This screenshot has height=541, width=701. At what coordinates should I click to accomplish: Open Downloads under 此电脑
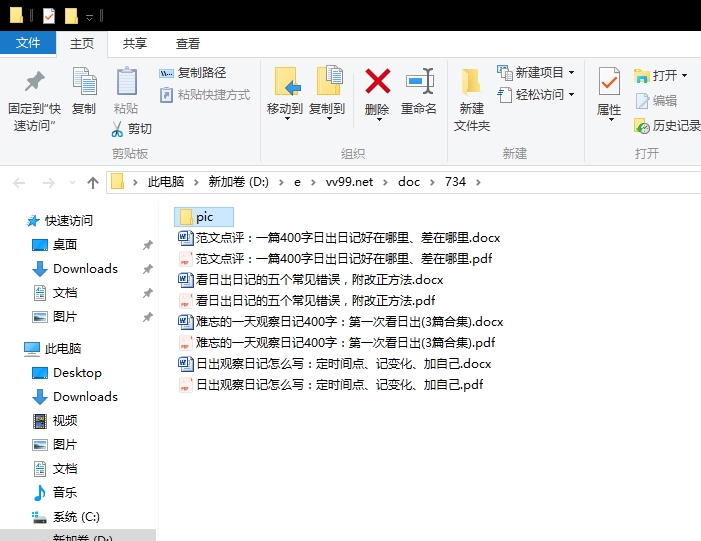click(x=75, y=397)
